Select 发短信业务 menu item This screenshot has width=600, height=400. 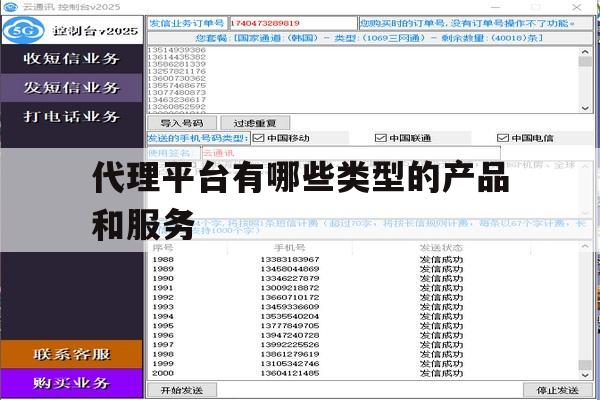(72, 88)
